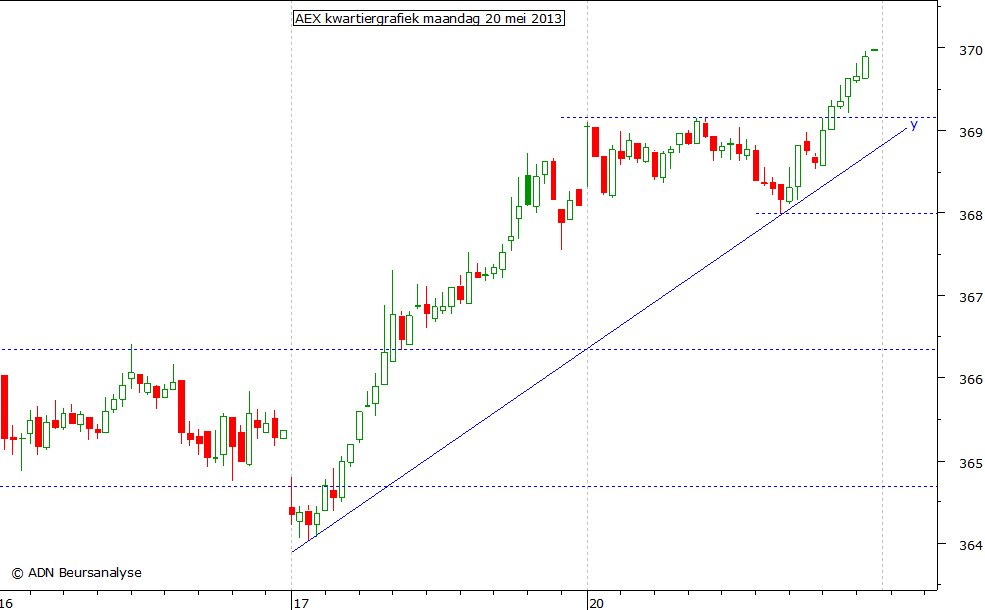Viewport: 985px width, 610px height.
Task: Click the date label 17 on time axis
Action: (302, 604)
